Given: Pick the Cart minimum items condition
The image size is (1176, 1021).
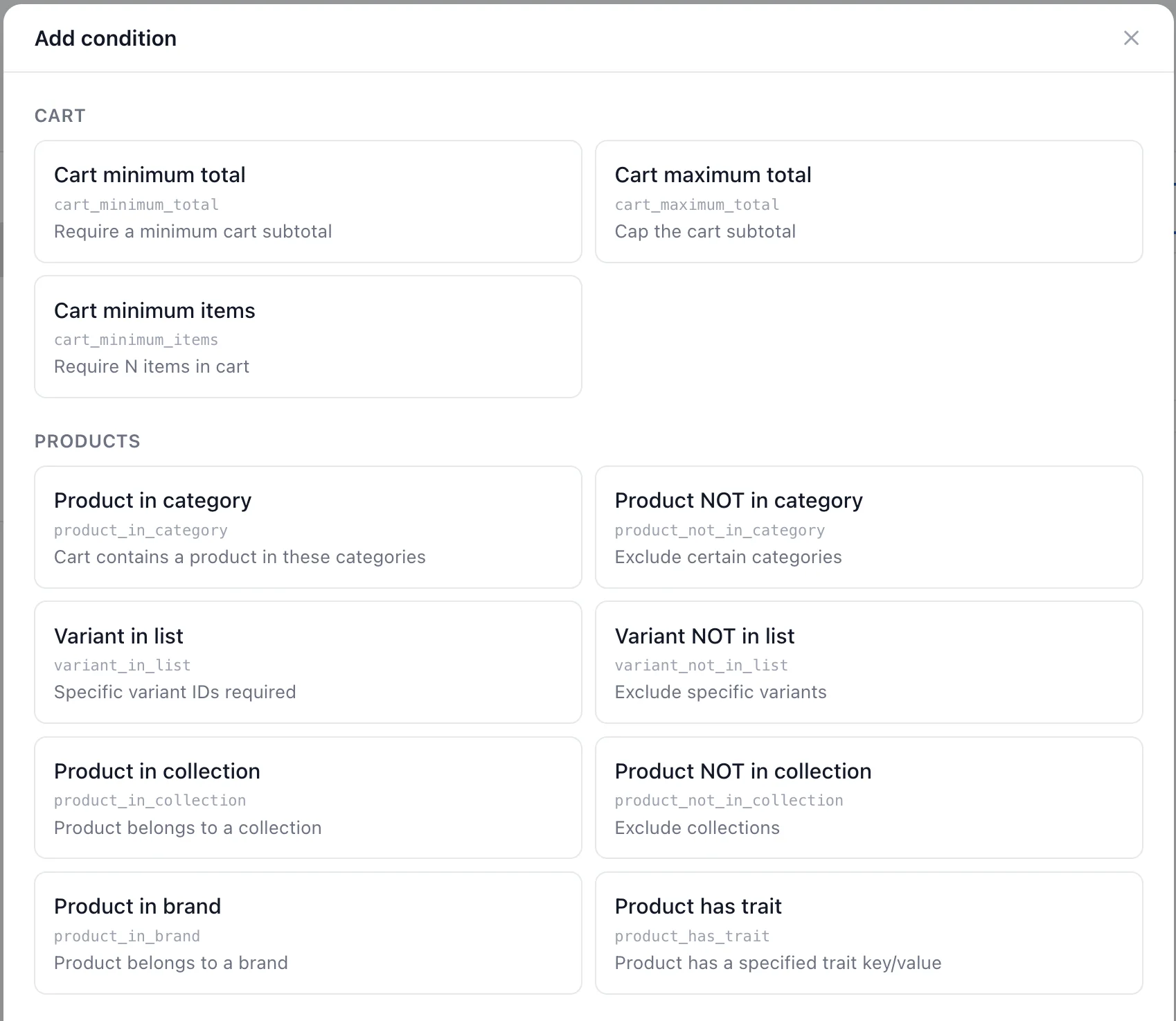Looking at the screenshot, I should point(308,337).
